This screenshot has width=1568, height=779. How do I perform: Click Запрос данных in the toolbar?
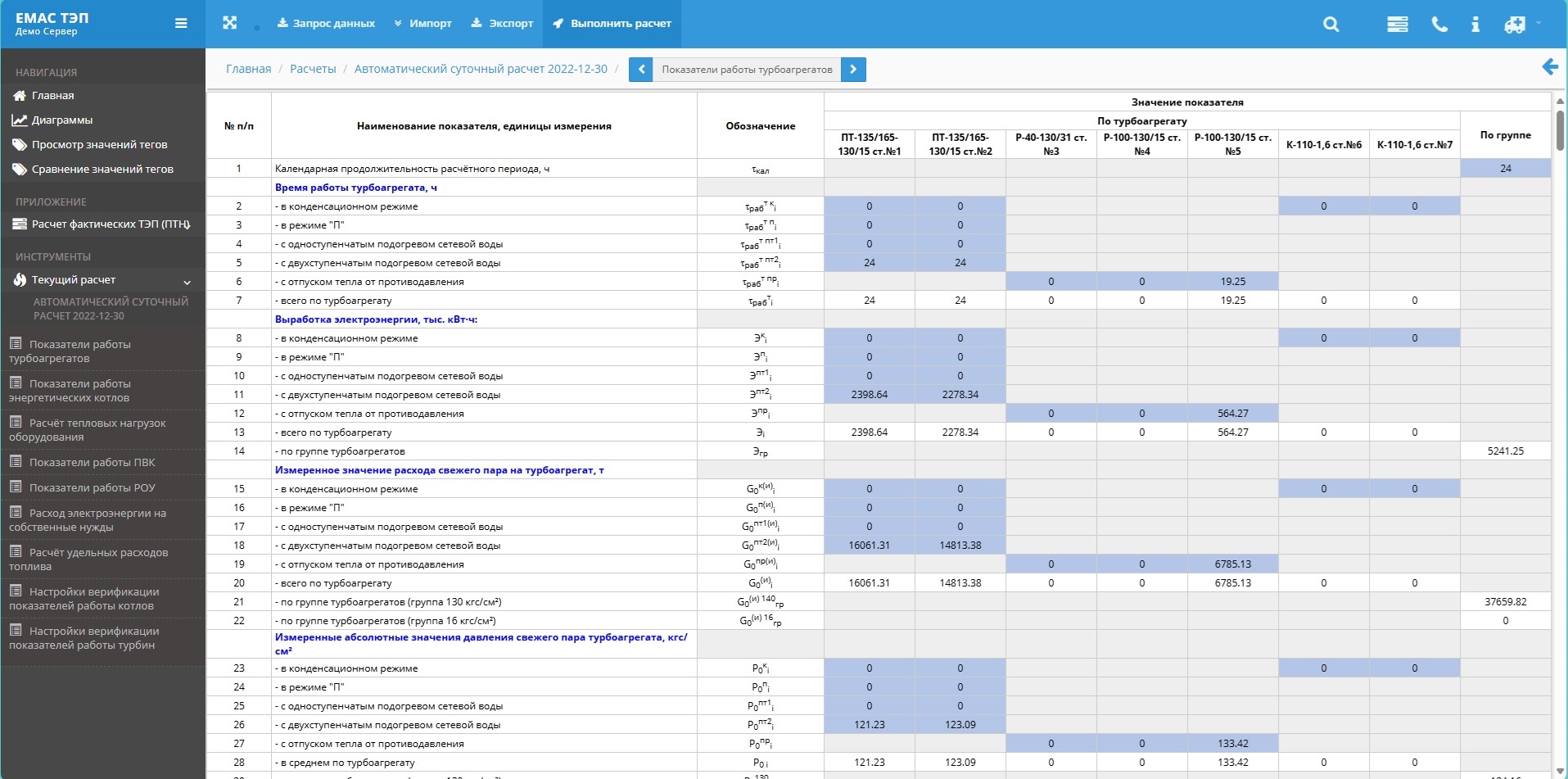326,24
